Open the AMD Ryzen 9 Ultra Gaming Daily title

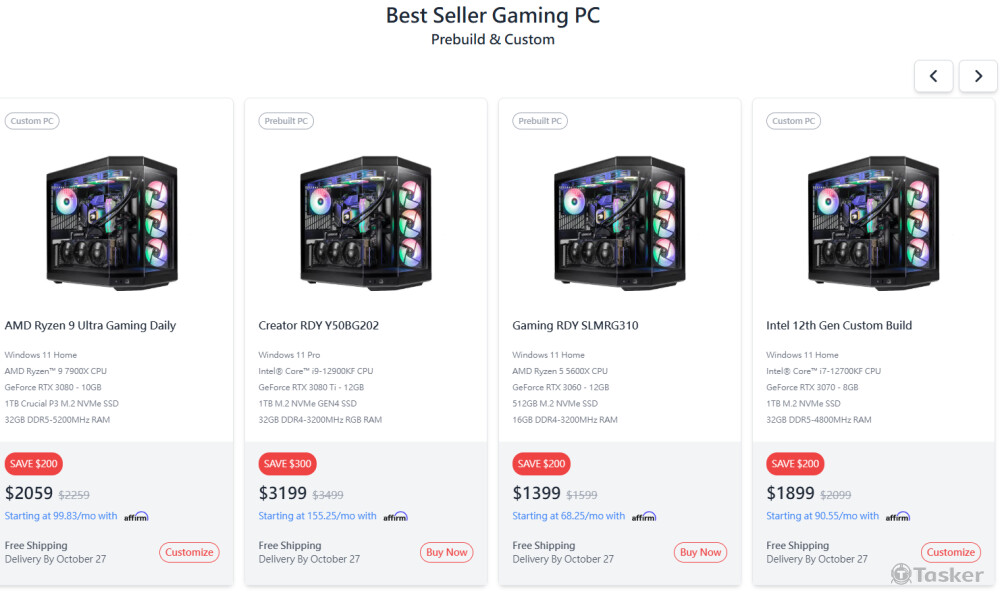point(90,326)
